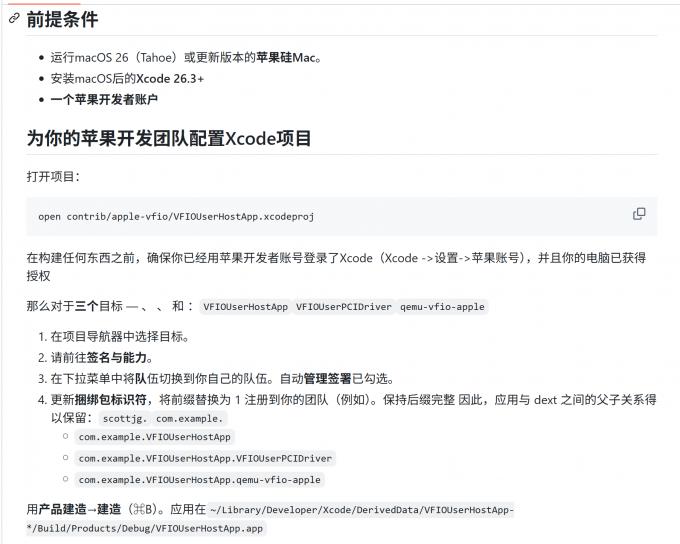
Task: Click the open contrib/apple-vfio code line
Action: [176, 216]
